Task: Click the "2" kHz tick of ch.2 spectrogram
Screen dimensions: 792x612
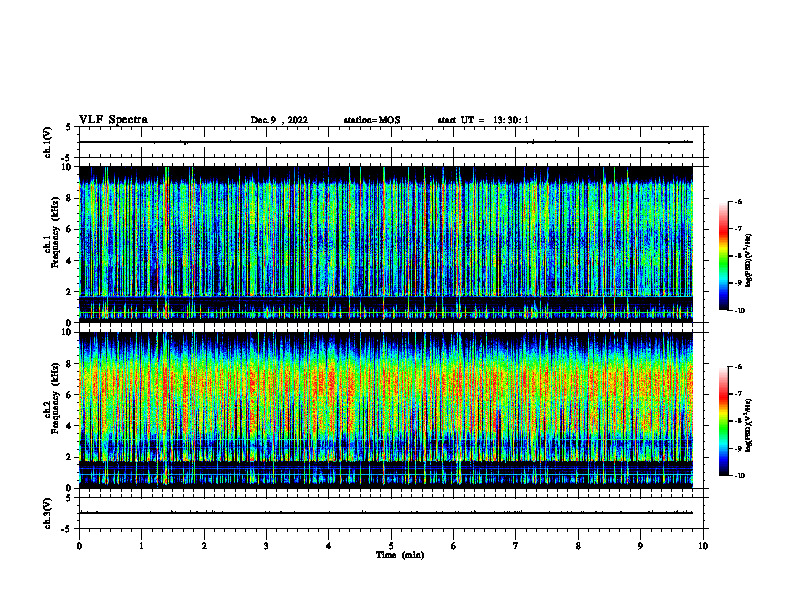Action: click(x=69, y=457)
